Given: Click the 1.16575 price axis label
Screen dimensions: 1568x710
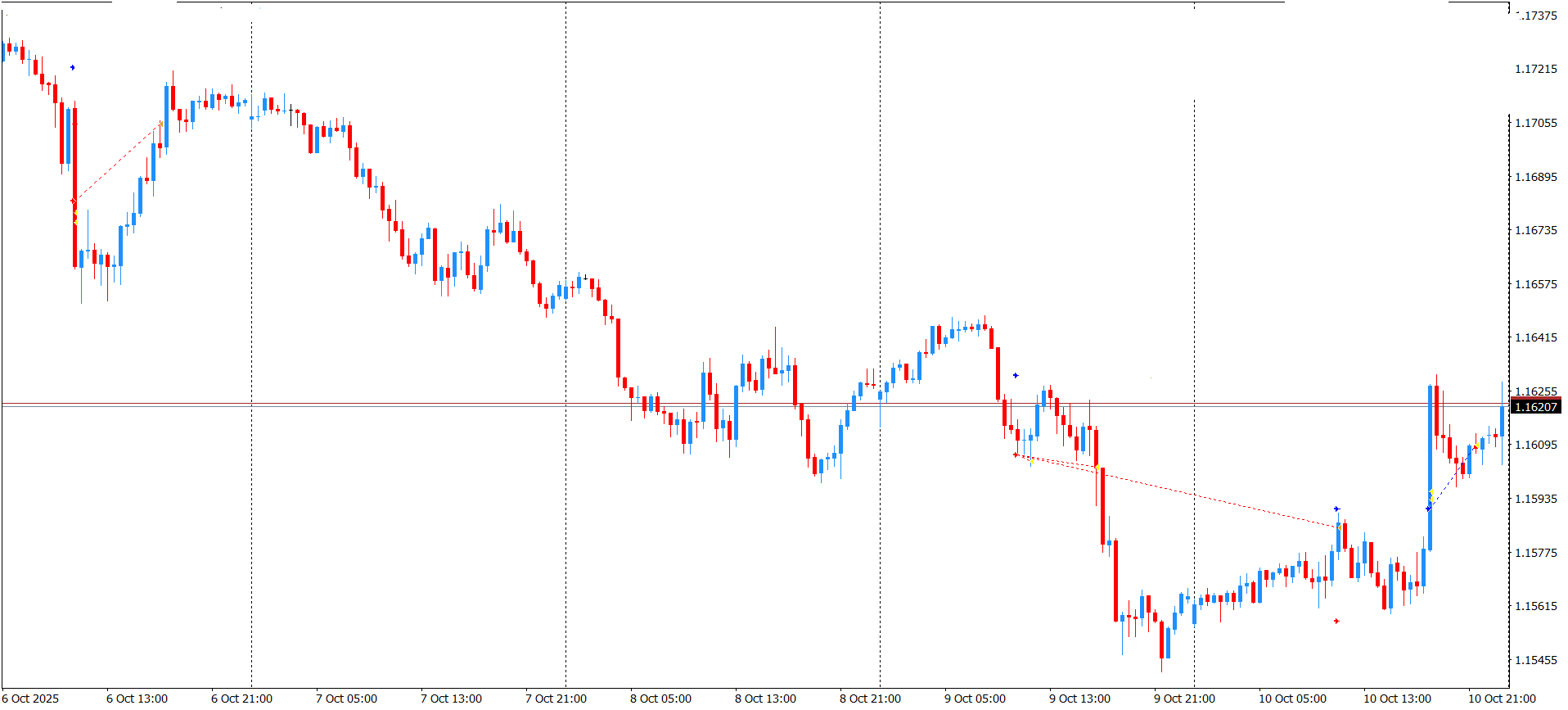Looking at the screenshot, I should tap(1536, 284).
